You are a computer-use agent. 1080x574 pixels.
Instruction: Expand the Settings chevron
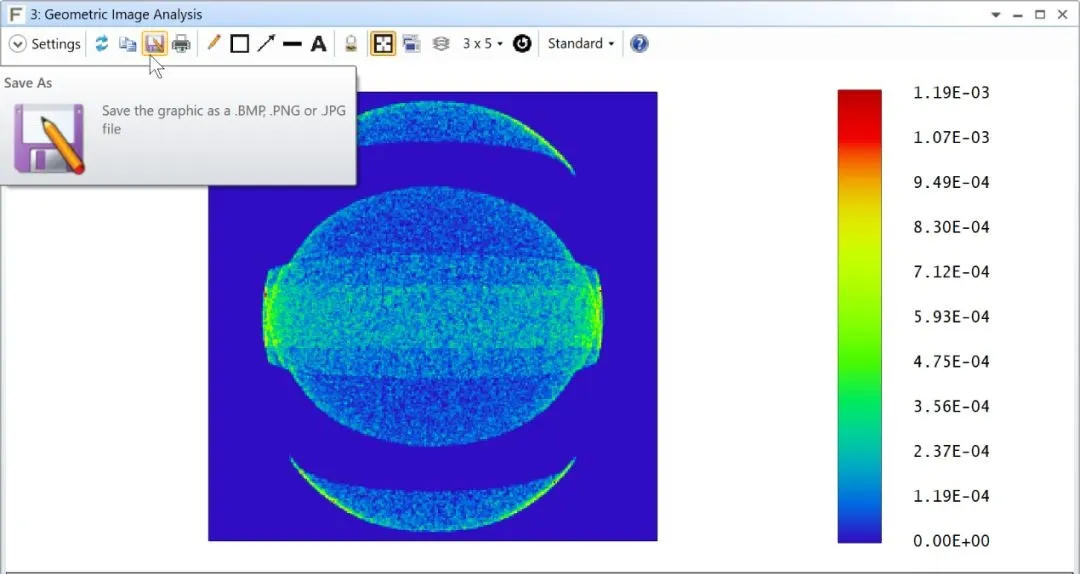click(17, 44)
